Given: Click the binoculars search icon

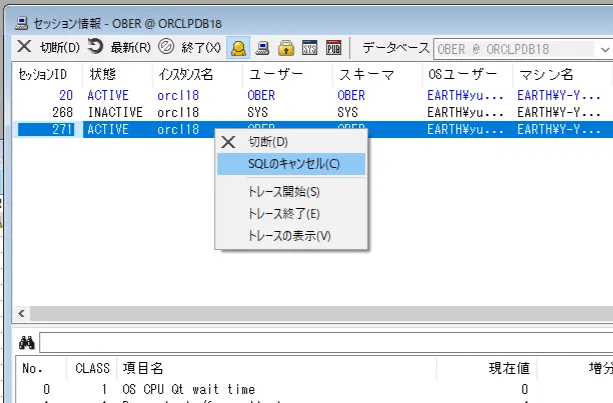Looking at the screenshot, I should (x=27, y=343).
